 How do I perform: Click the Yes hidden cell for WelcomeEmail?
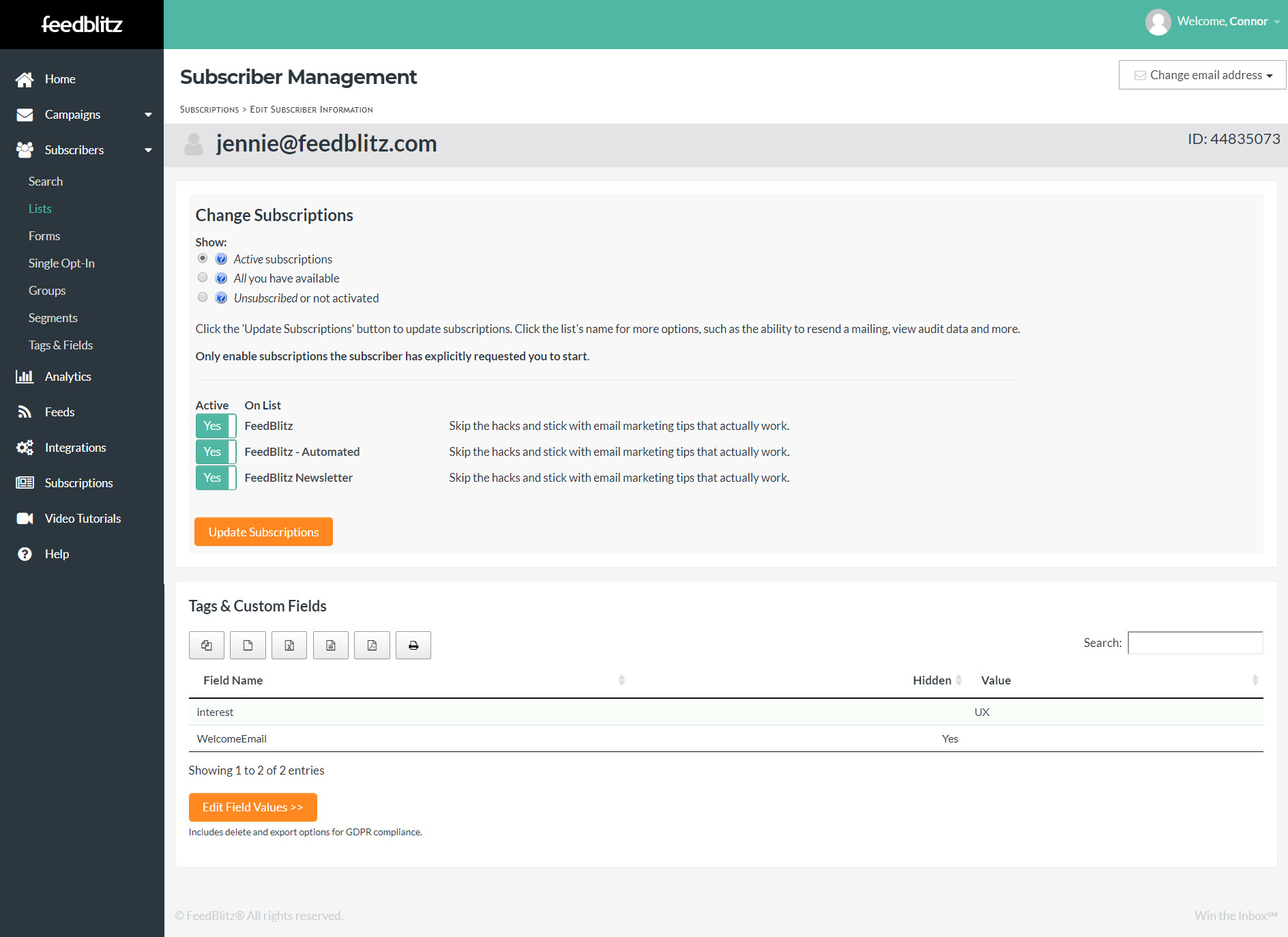pyautogui.click(x=950, y=738)
